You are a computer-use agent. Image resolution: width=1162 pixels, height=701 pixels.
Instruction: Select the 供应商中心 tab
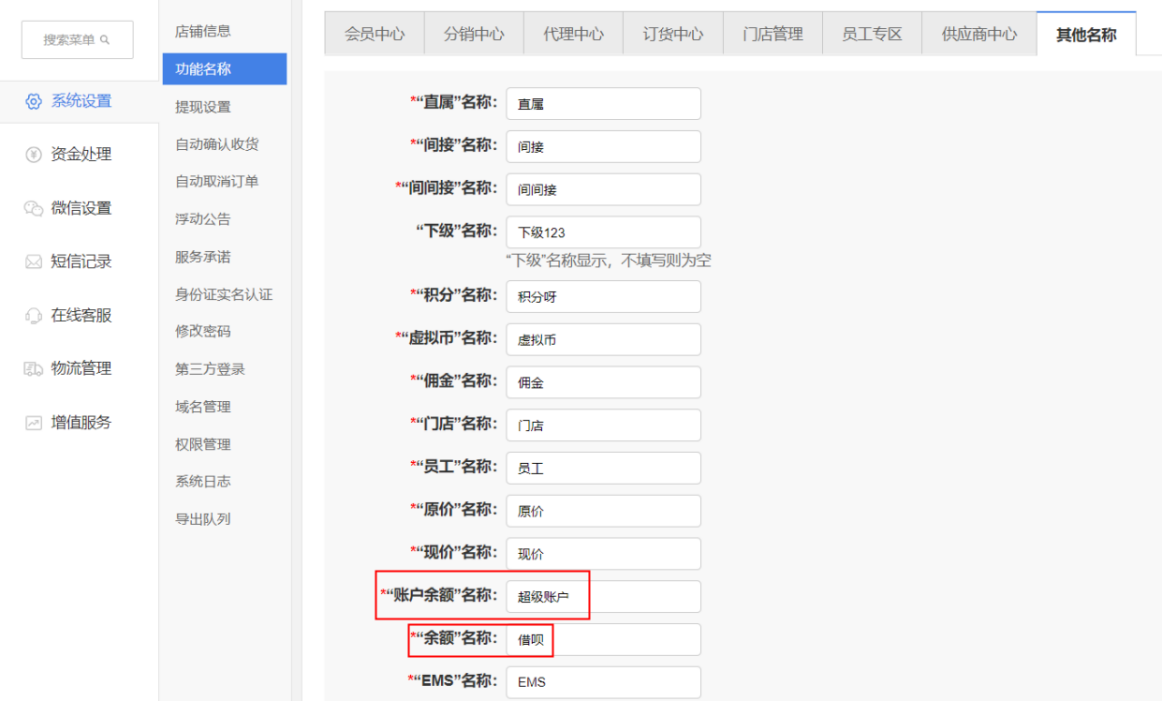(979, 34)
